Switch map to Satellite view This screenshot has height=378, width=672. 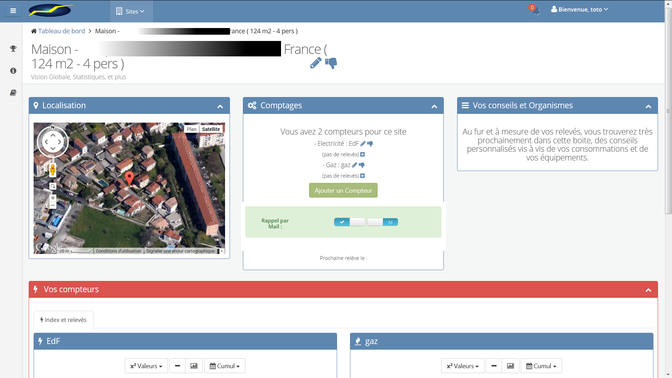click(211, 129)
